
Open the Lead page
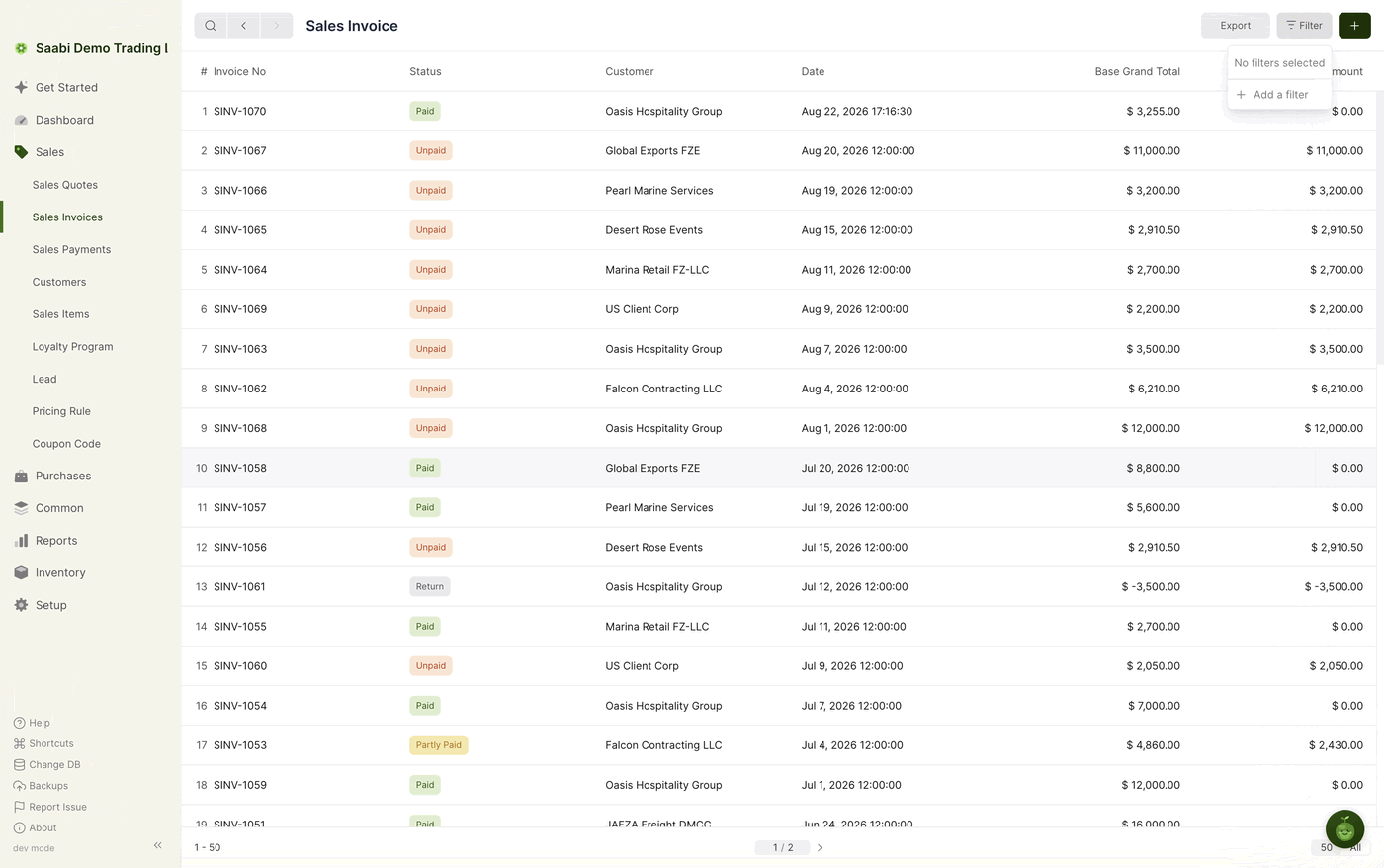point(44,379)
